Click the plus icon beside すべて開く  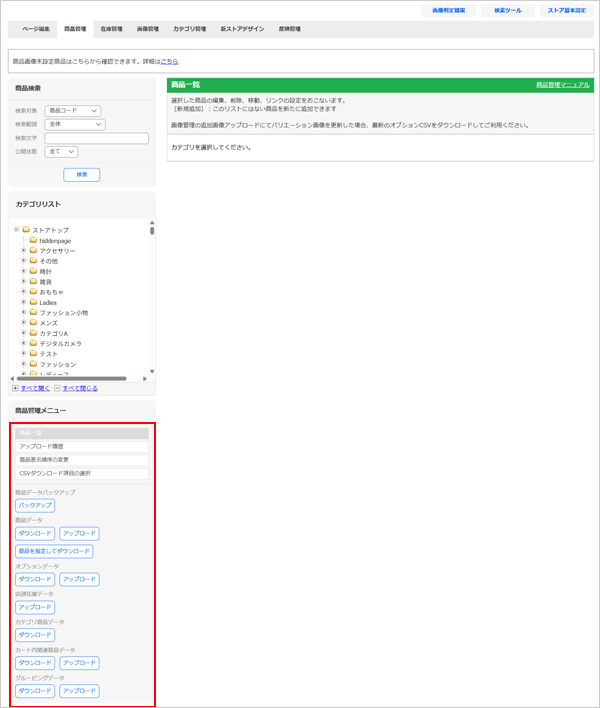pyautogui.click(x=15, y=388)
